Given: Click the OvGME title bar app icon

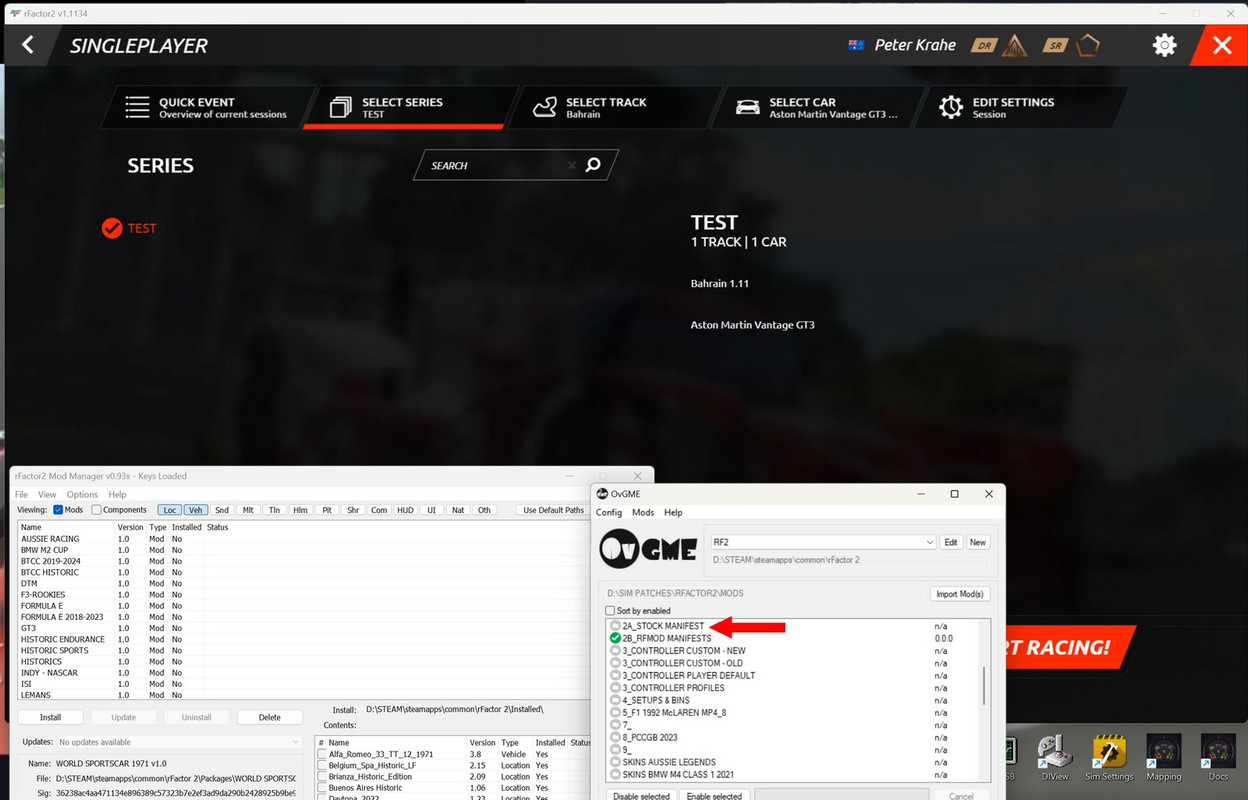Looking at the screenshot, I should (x=602, y=494).
